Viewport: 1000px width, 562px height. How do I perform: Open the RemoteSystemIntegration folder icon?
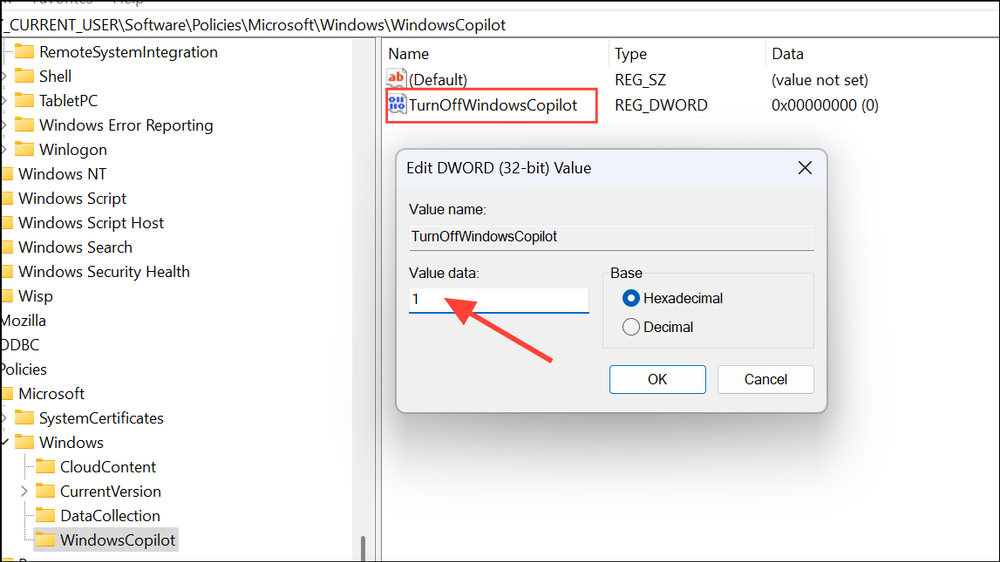24,51
